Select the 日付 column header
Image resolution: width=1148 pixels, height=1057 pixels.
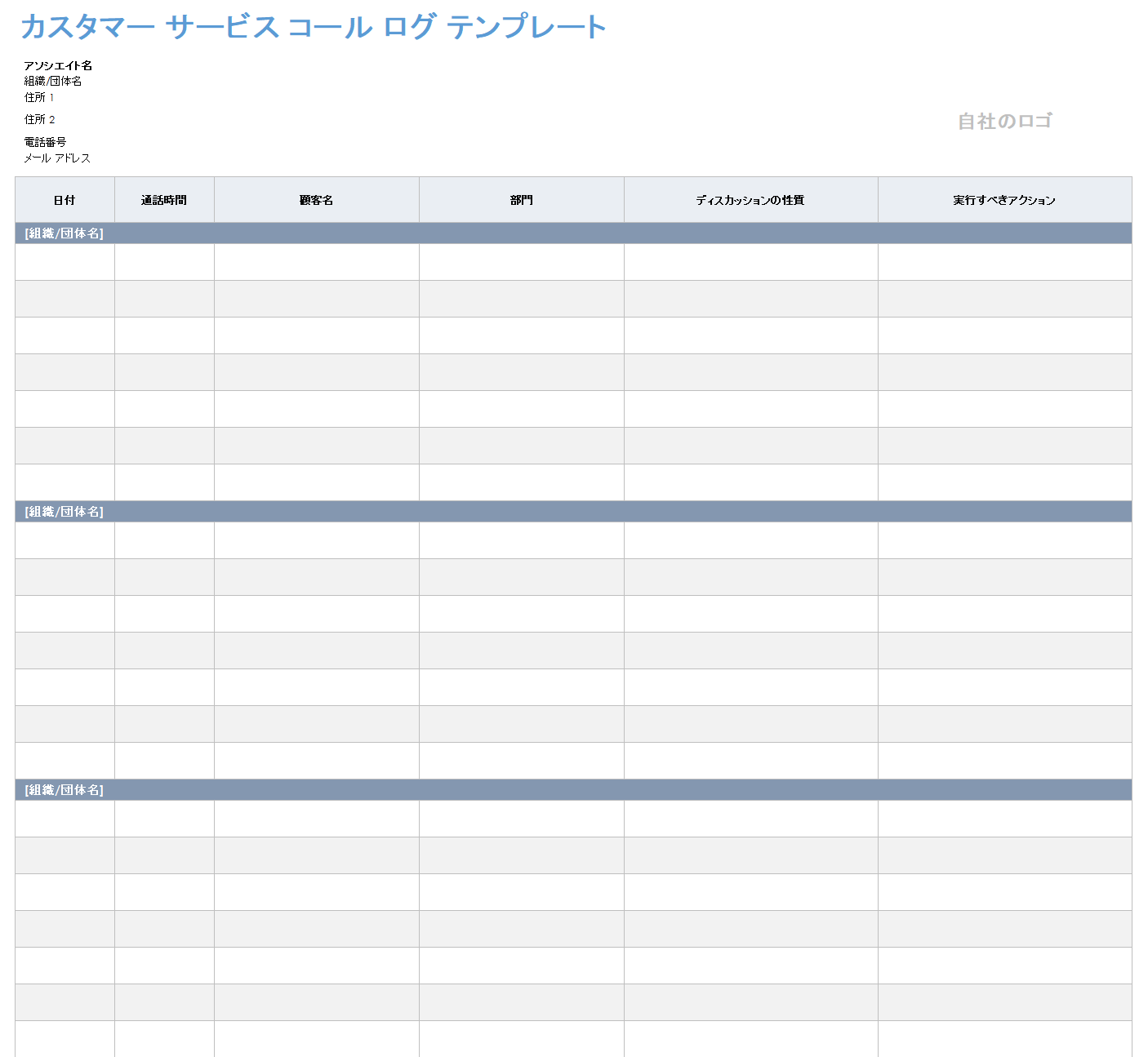pos(65,200)
